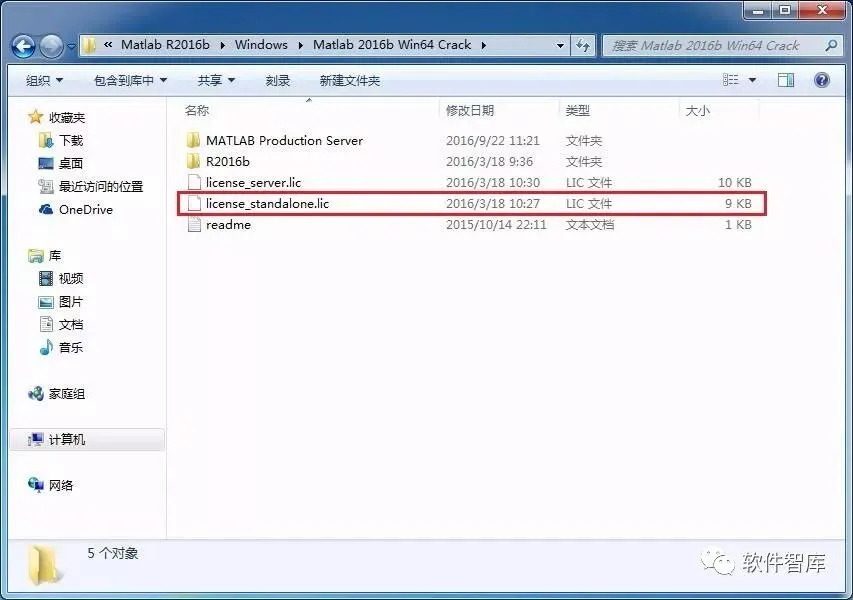The image size is (853, 600).
Task: Open 最近访问的位置 in navigation pane
Action: (x=101, y=187)
